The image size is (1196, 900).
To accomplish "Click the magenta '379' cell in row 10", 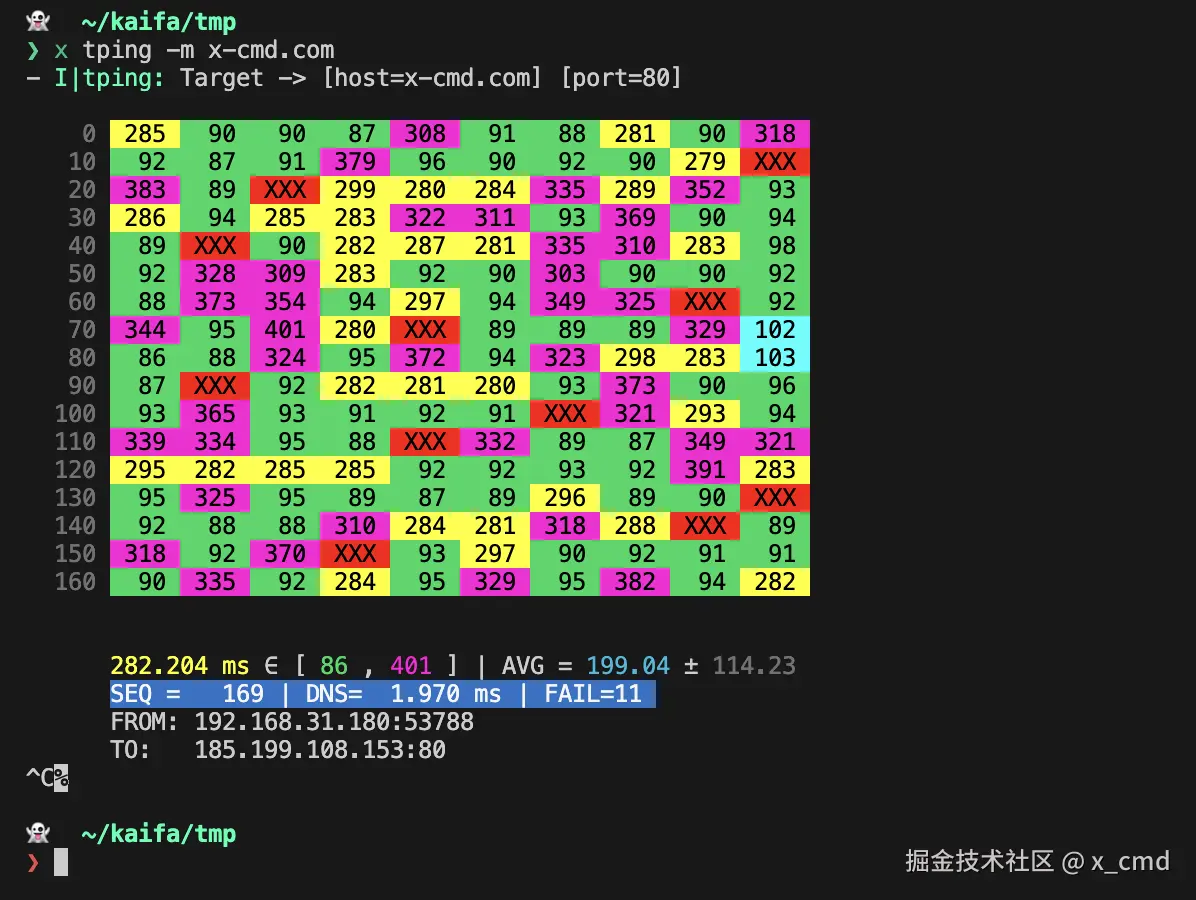I will (x=355, y=162).
